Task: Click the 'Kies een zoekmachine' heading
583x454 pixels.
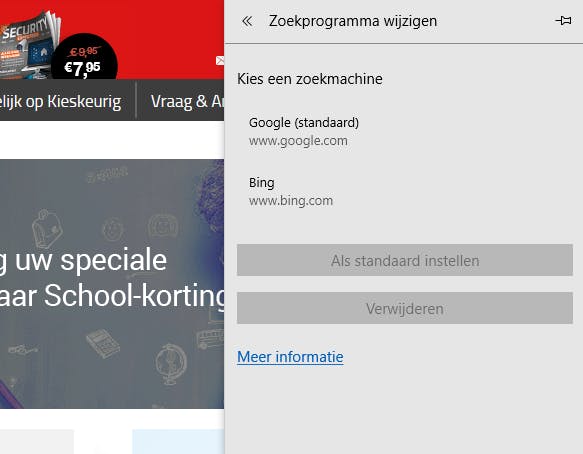Action: tap(310, 79)
